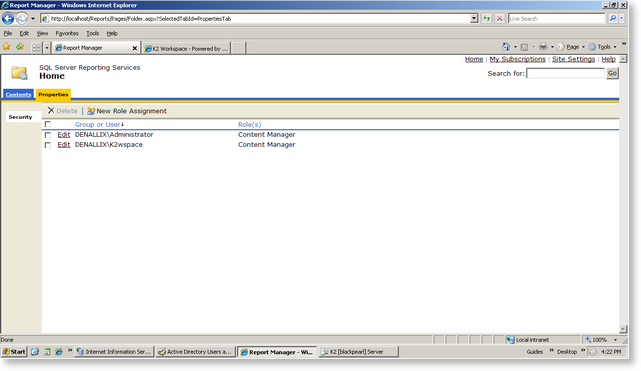Select Security in the left pane
Image resolution: width=641 pixels, height=371 pixels.
[20, 117]
